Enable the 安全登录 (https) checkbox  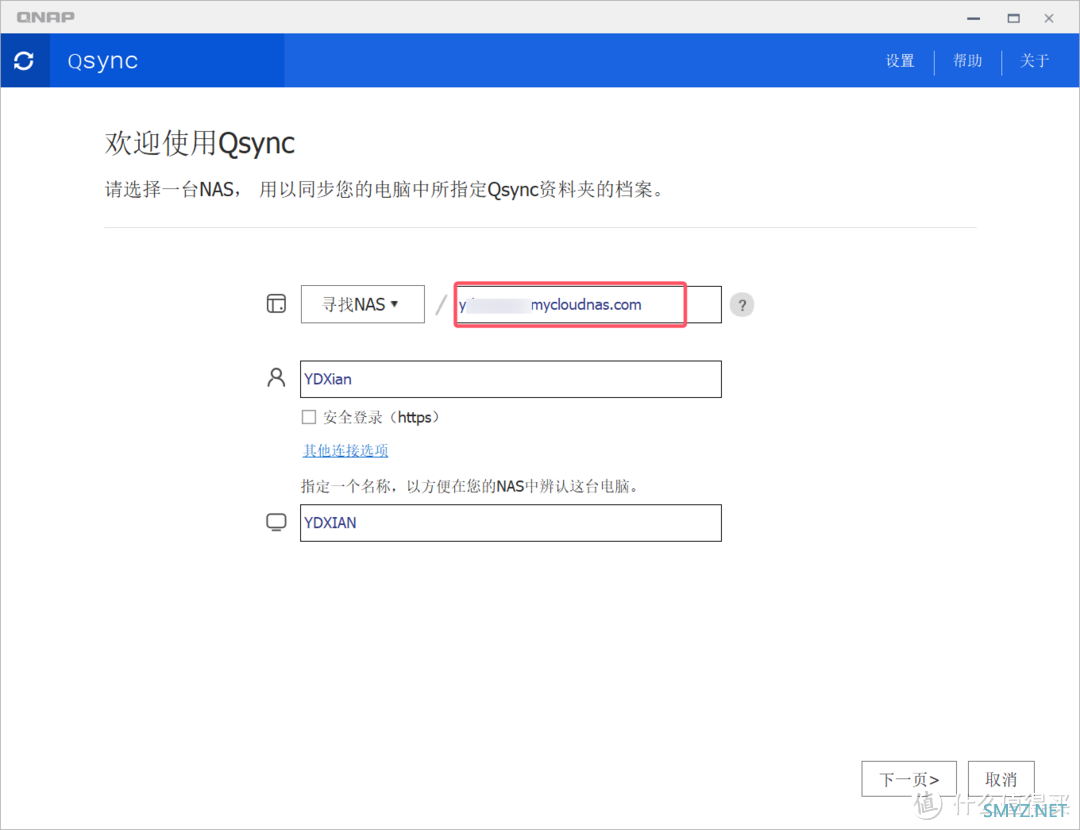(x=309, y=417)
